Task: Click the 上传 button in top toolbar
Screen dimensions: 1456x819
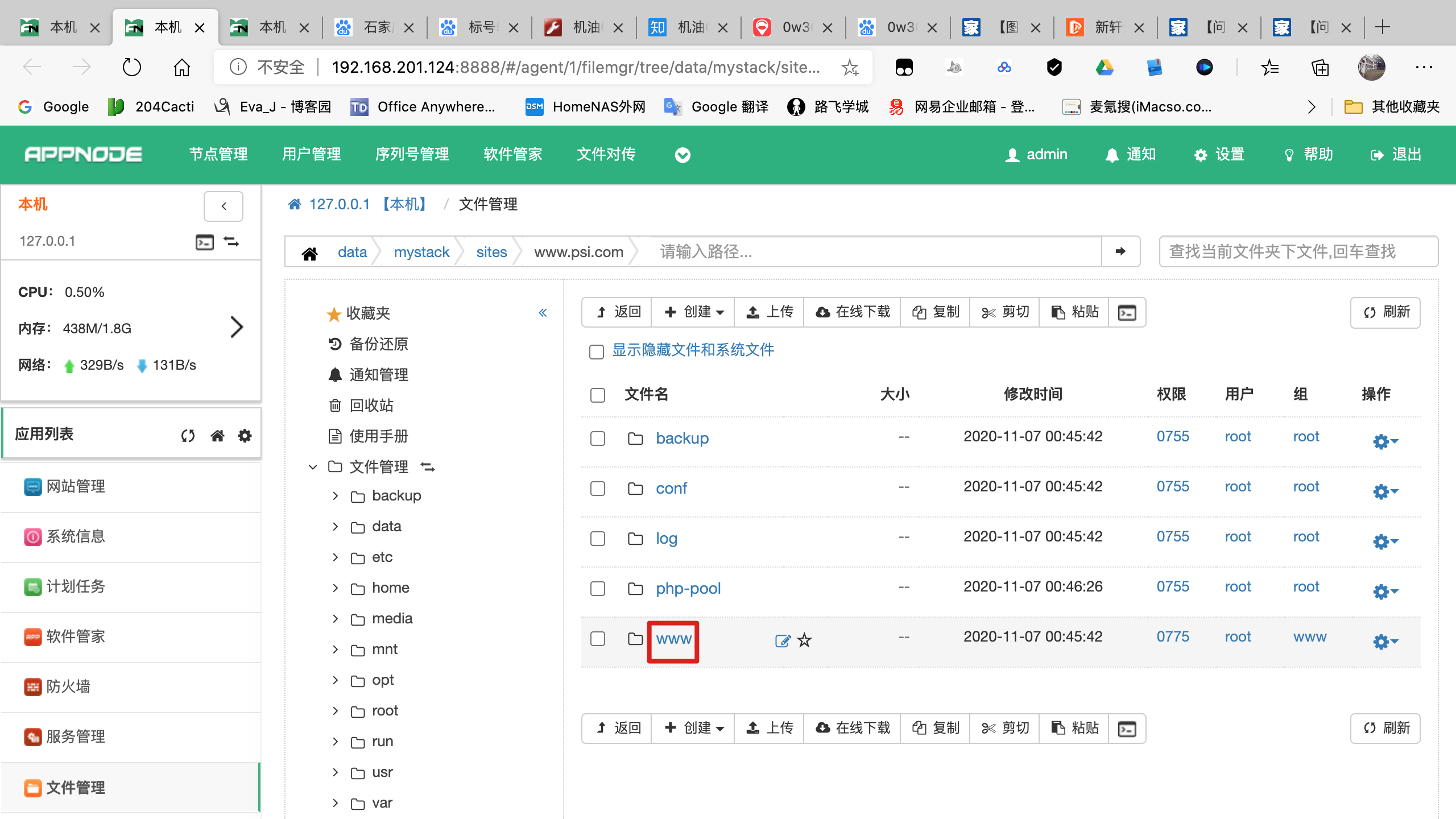Action: coord(770,312)
